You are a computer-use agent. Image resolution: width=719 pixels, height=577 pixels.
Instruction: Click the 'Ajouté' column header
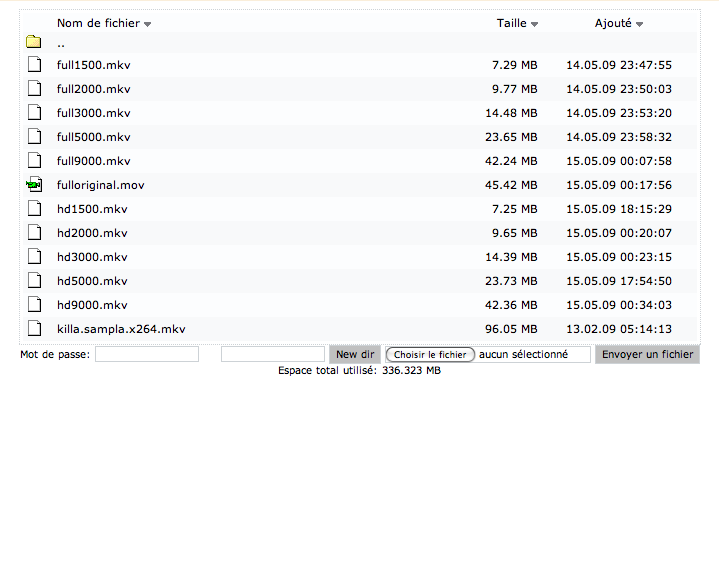click(x=613, y=23)
